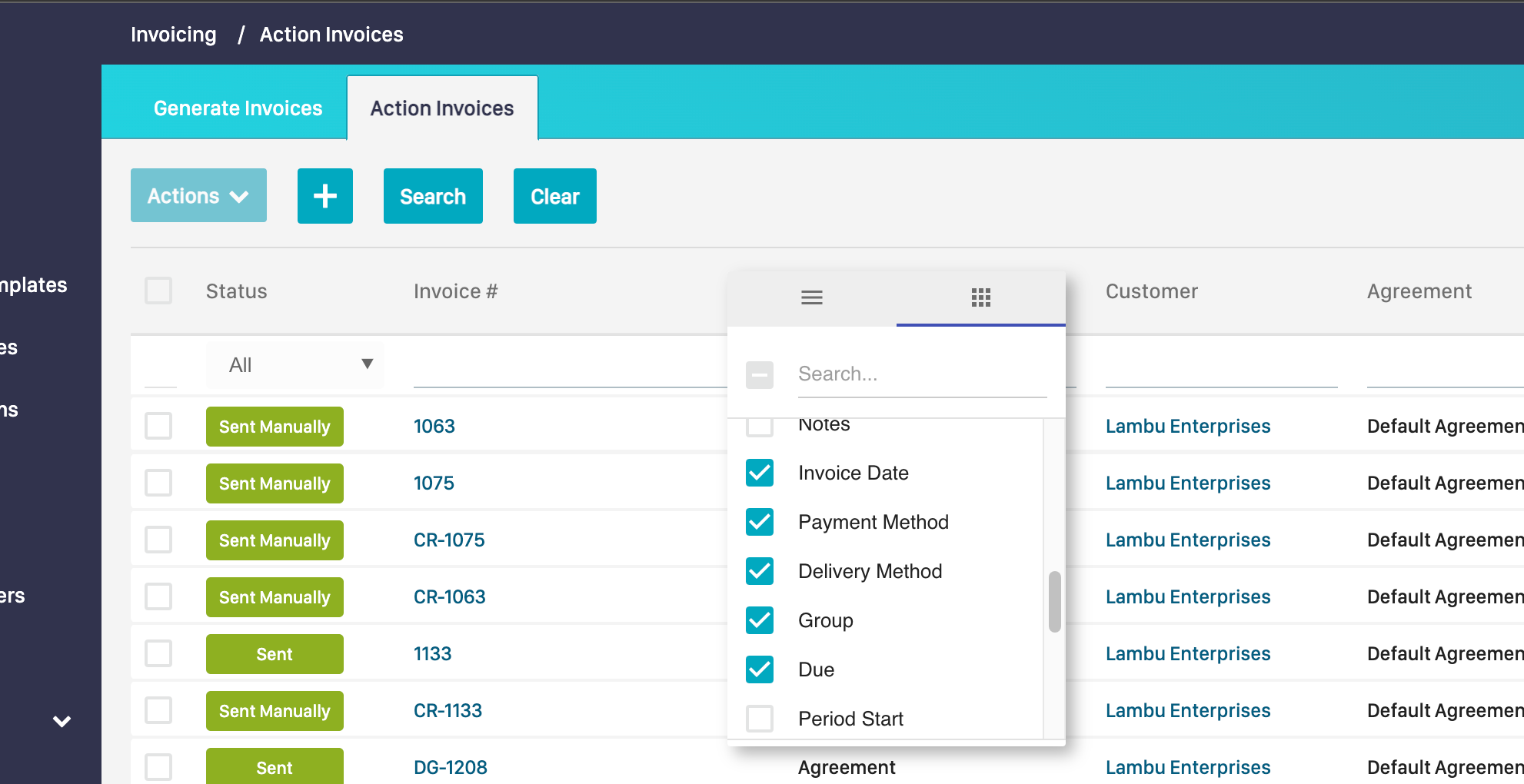Screen dimensions: 1524x784
Task: Uncheck the Due column option
Action: [x=759, y=669]
